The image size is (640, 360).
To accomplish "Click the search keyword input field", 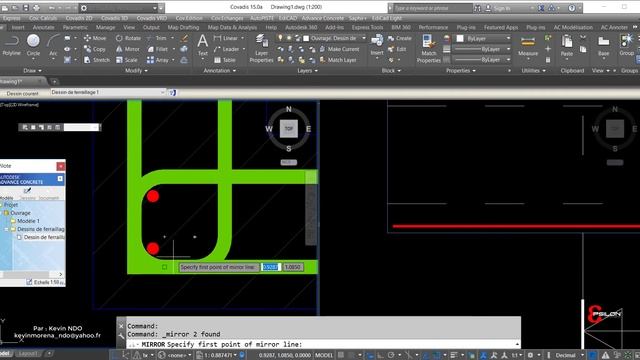I will 433,8.
